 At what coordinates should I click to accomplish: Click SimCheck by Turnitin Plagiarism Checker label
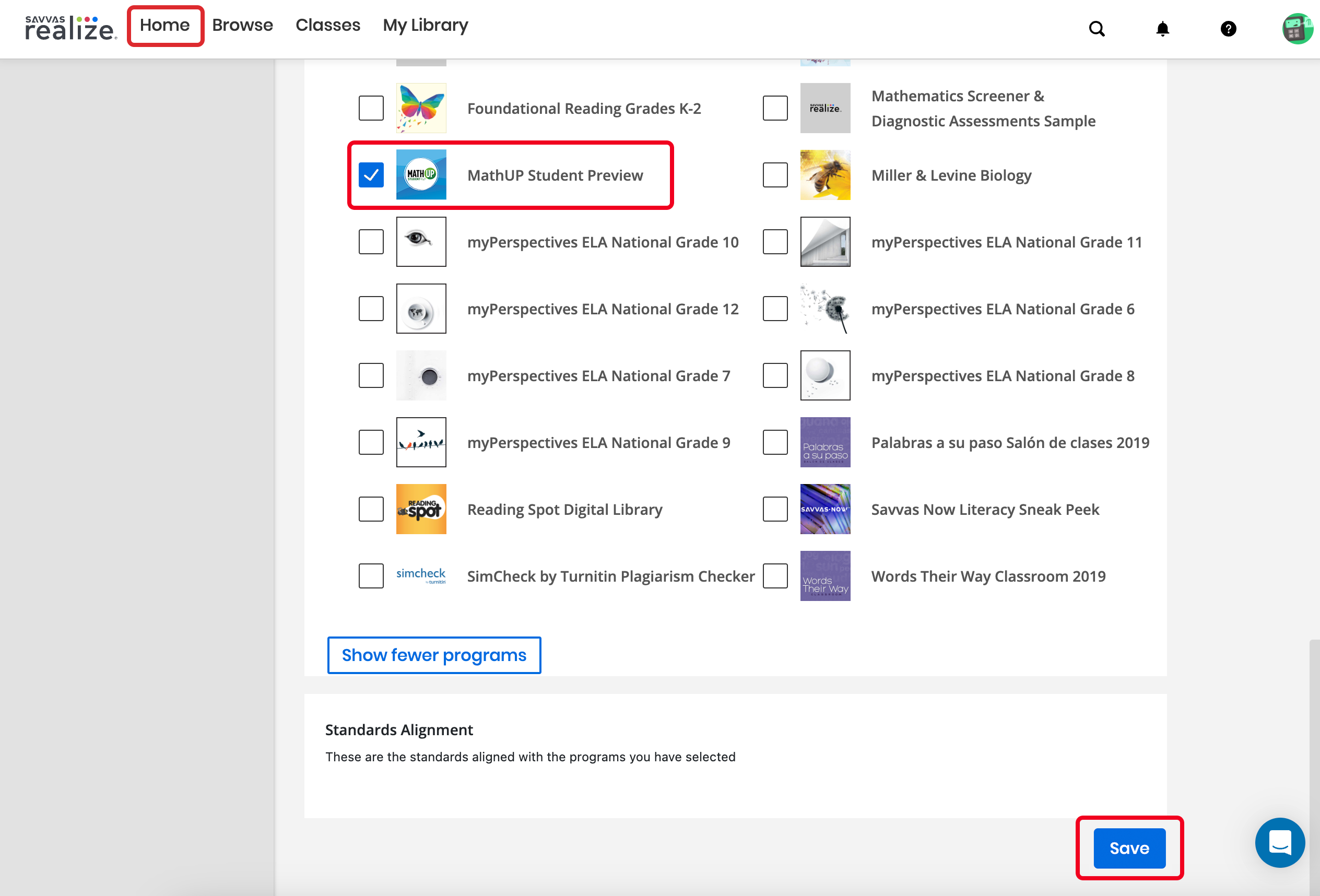(x=610, y=576)
